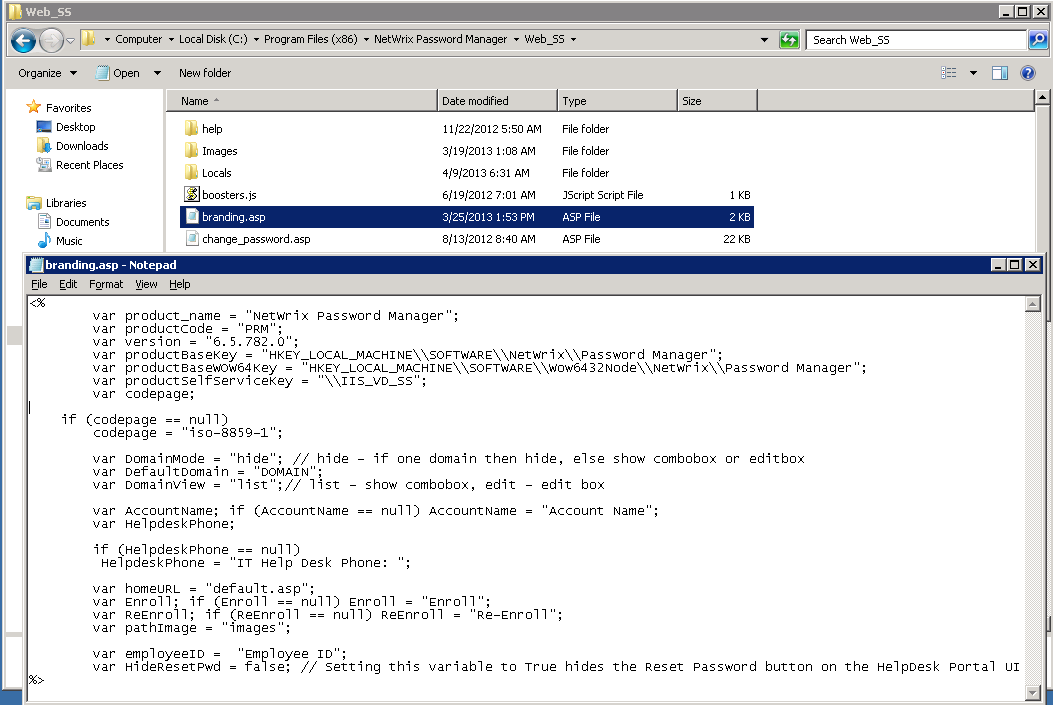This screenshot has height=705, width=1053.
Task: Click the Search Web_SS input field
Action: [x=915, y=40]
